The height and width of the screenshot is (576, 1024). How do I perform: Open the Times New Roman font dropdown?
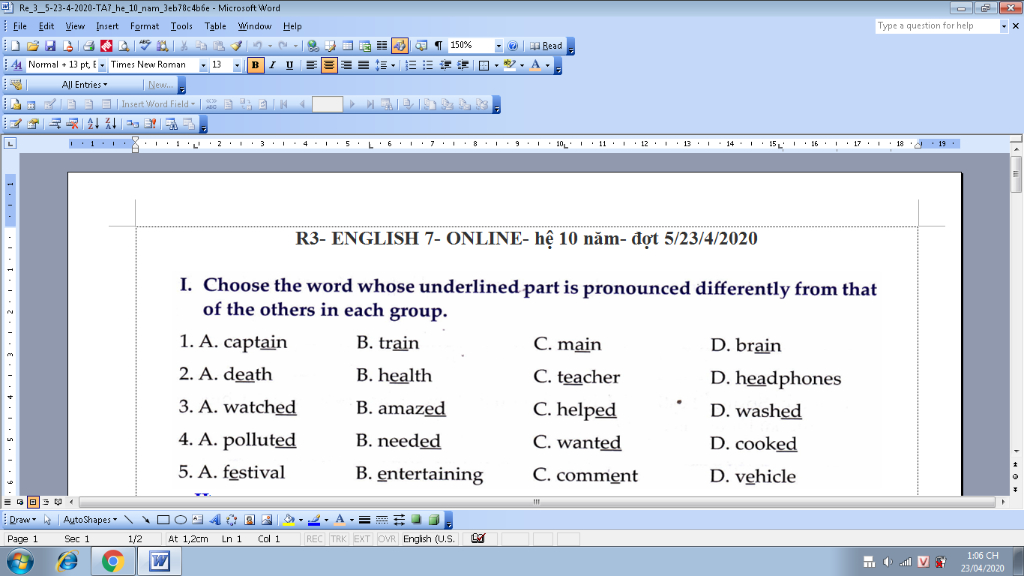click(203, 65)
